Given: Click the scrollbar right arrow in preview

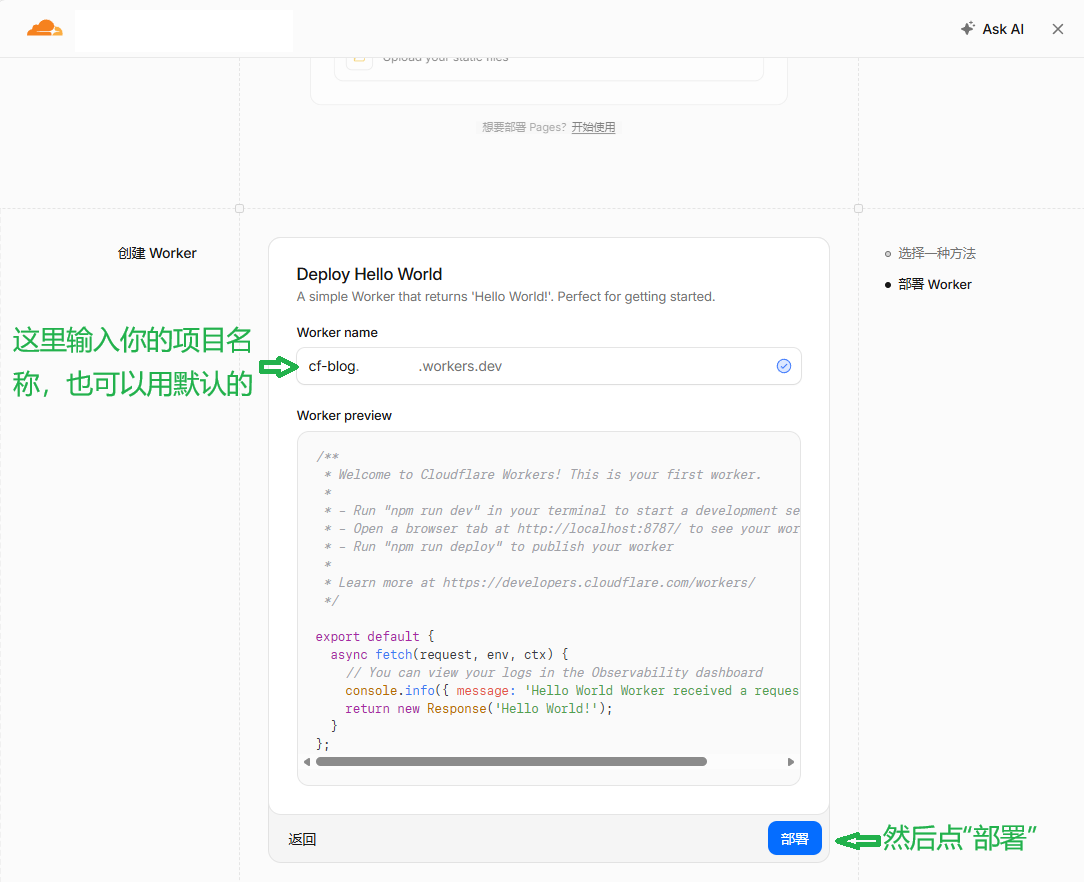Looking at the screenshot, I should click(x=791, y=762).
